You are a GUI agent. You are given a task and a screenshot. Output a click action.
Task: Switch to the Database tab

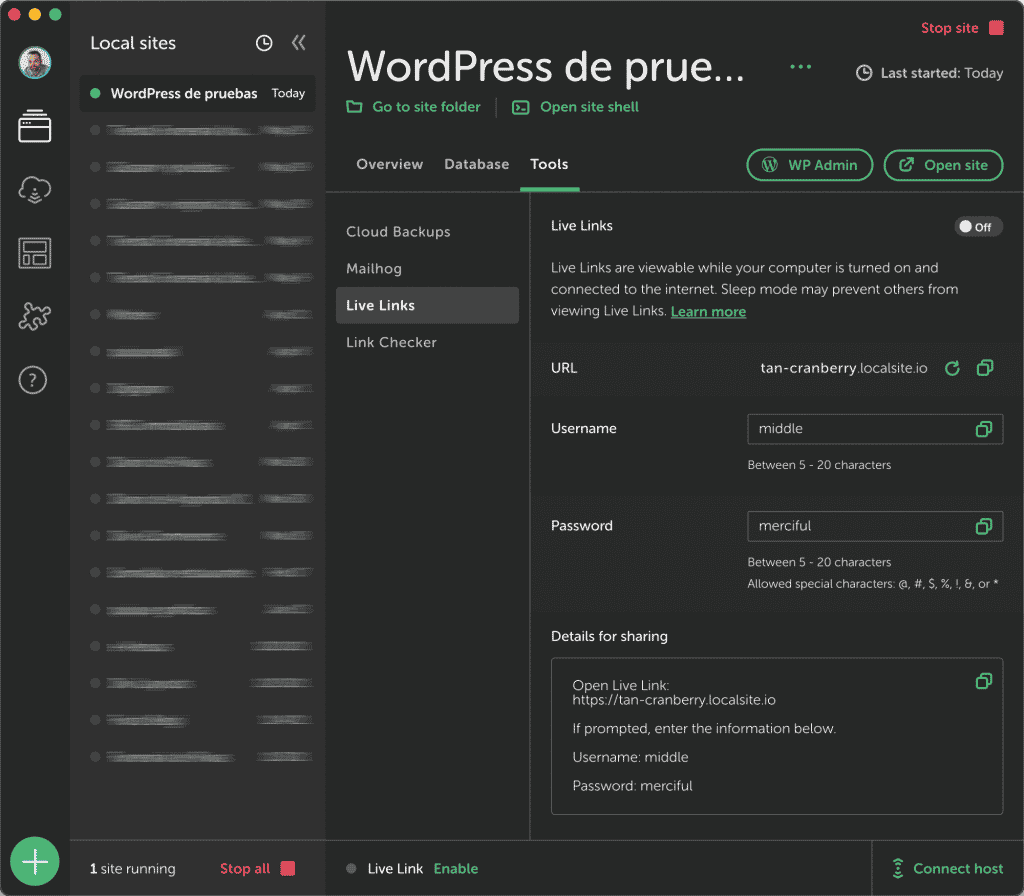tap(476, 165)
